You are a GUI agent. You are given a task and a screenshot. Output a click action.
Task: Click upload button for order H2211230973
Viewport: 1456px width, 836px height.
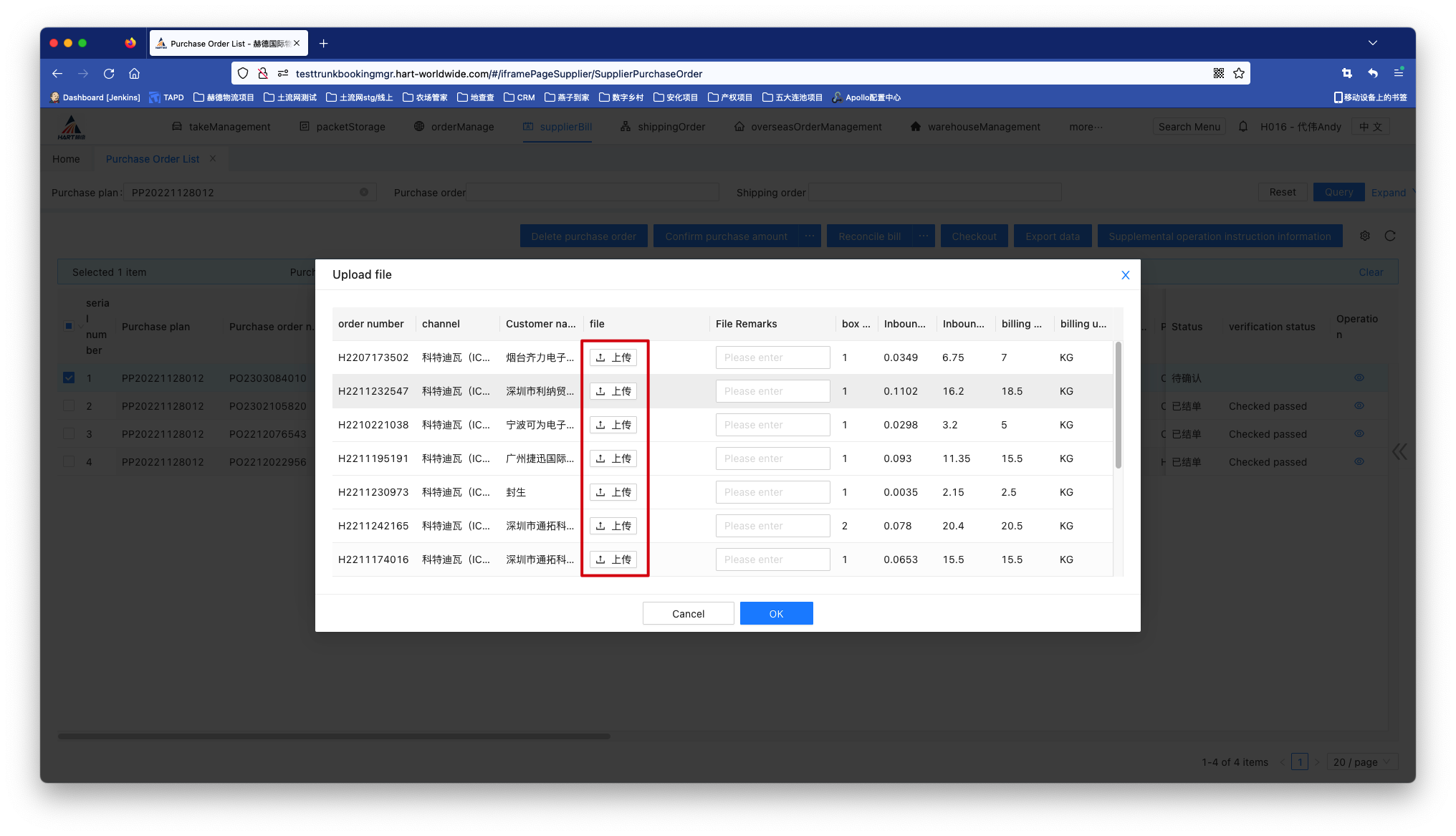coord(613,492)
